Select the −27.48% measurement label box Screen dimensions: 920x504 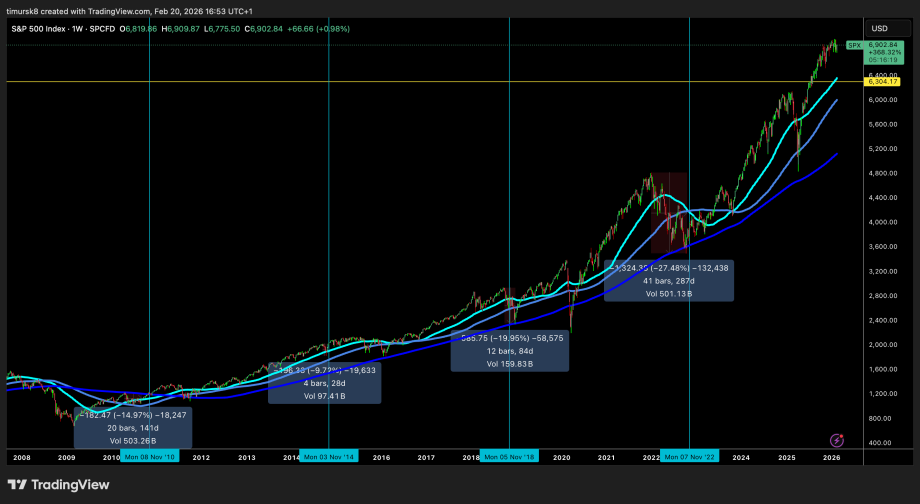point(669,281)
